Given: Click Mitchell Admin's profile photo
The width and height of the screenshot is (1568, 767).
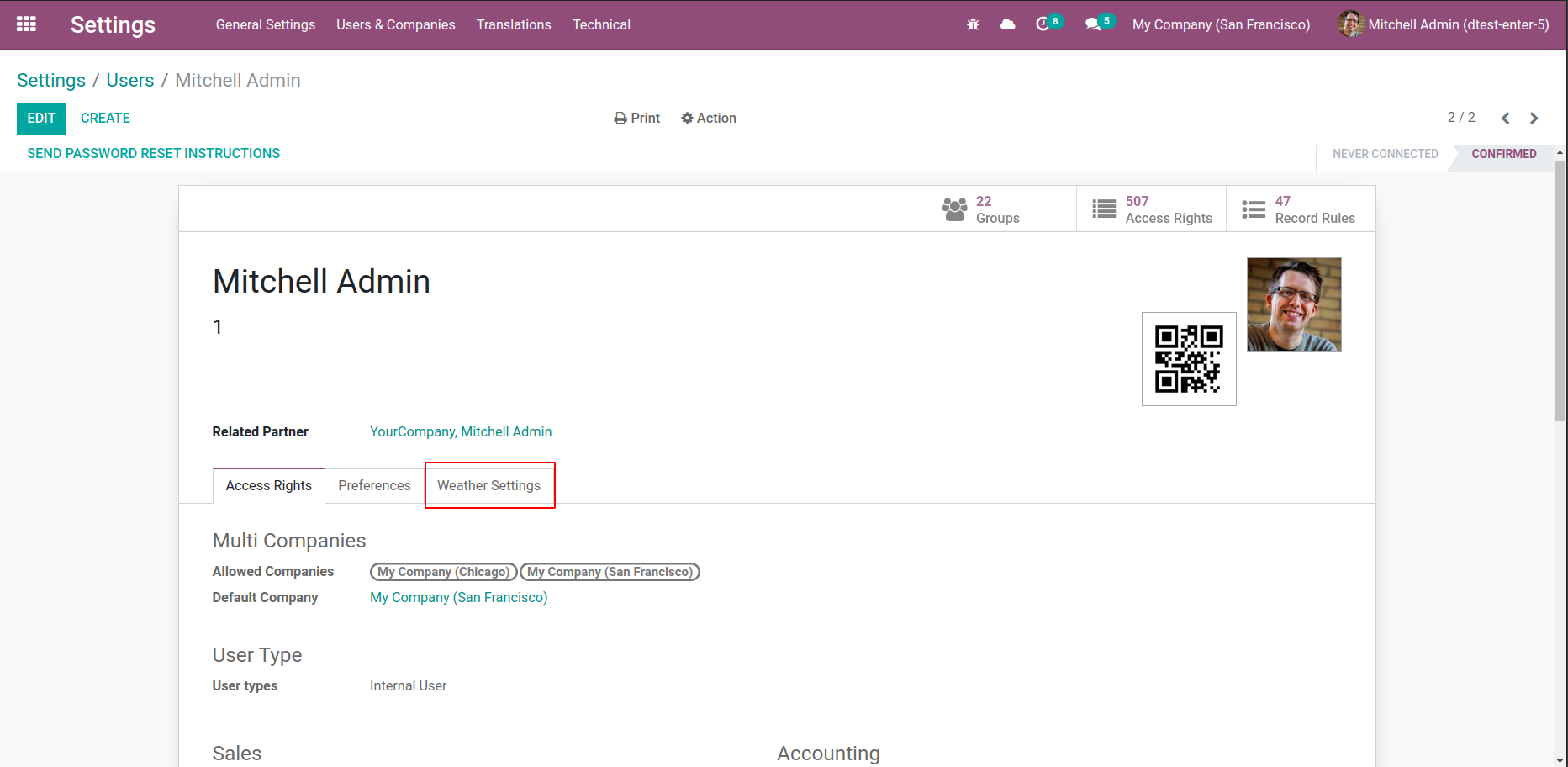Looking at the screenshot, I should 1294,304.
